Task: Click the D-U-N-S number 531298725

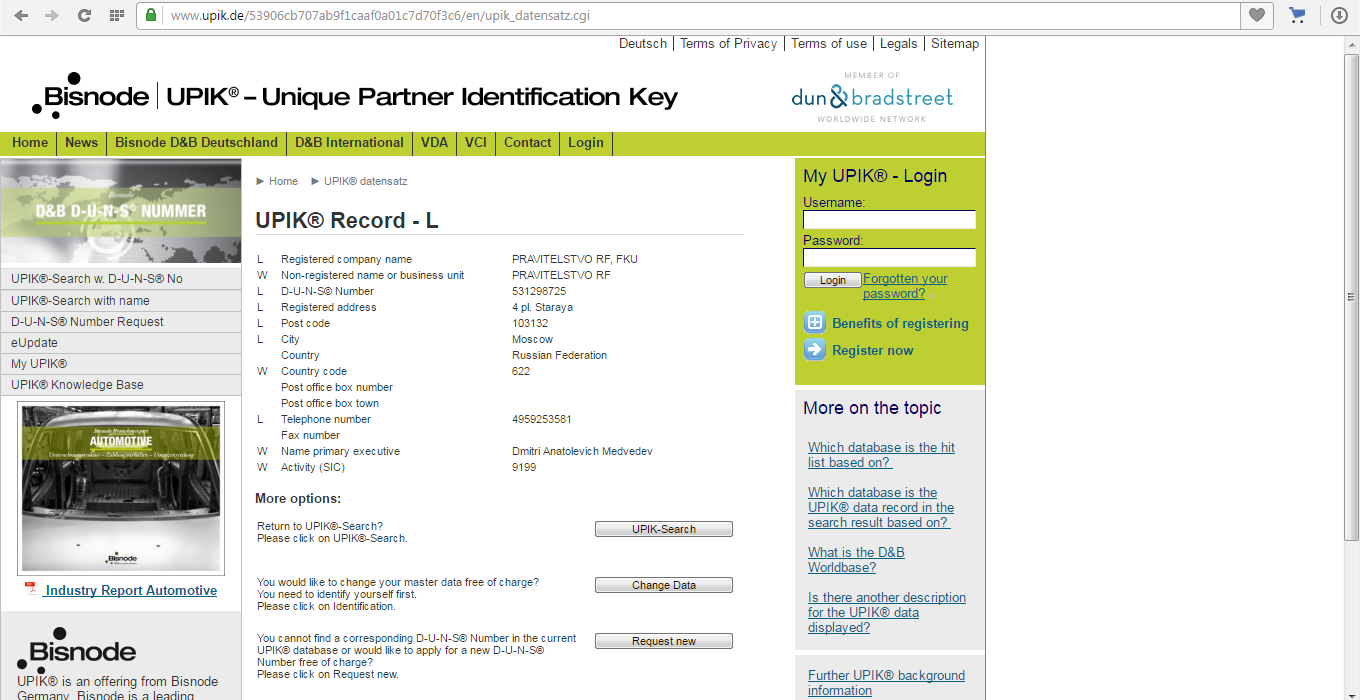Action: (539, 291)
